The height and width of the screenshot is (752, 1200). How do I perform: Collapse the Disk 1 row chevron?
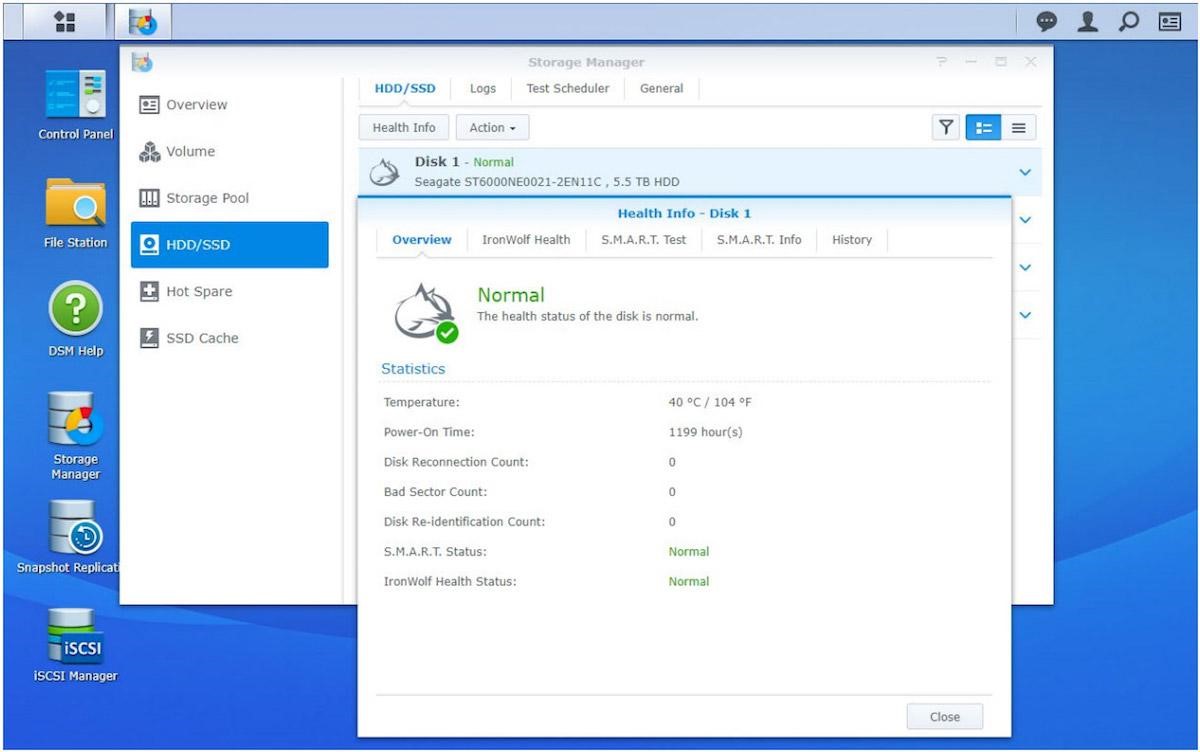[x=1024, y=172]
